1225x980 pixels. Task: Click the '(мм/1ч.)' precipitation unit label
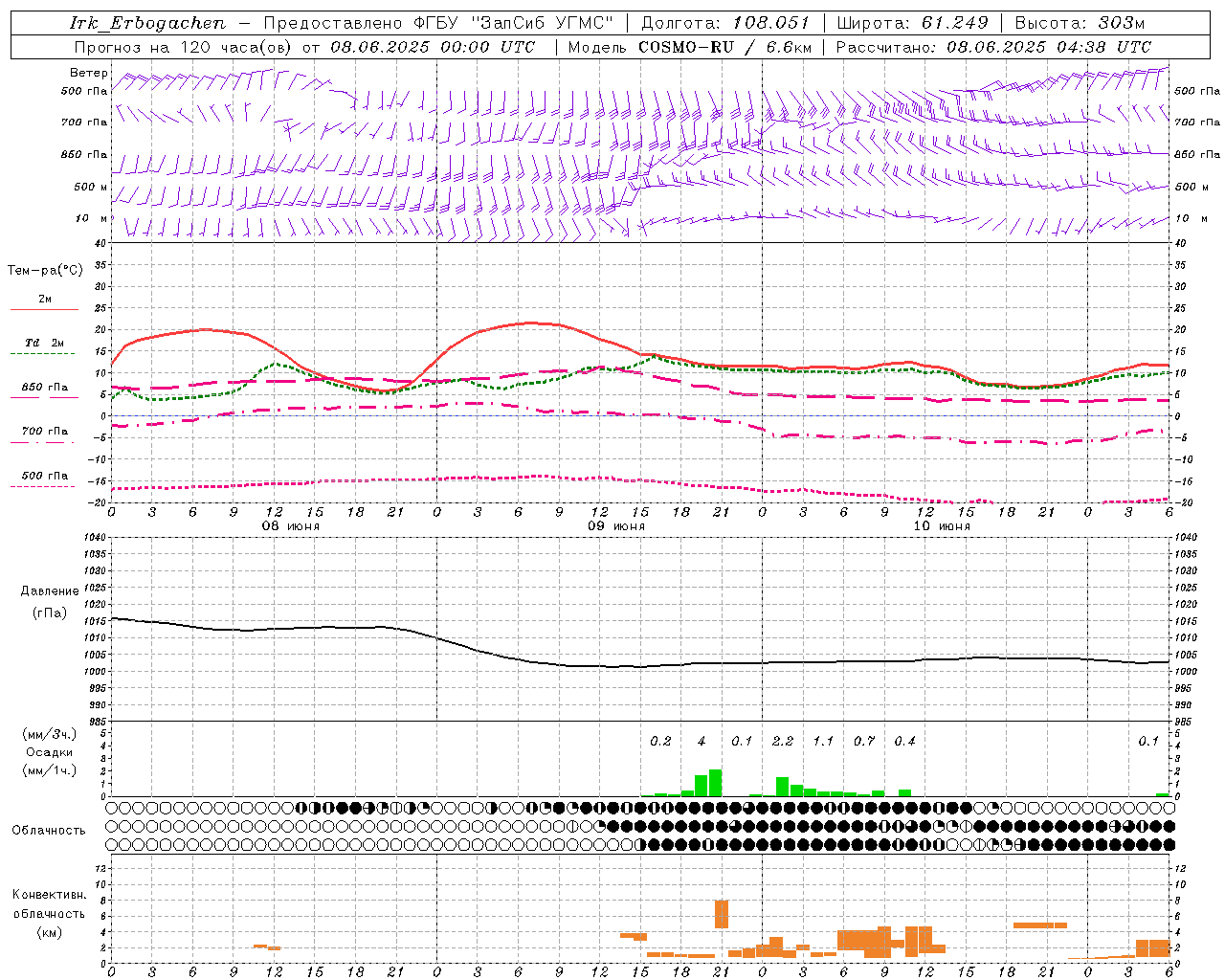pyautogui.click(x=50, y=769)
